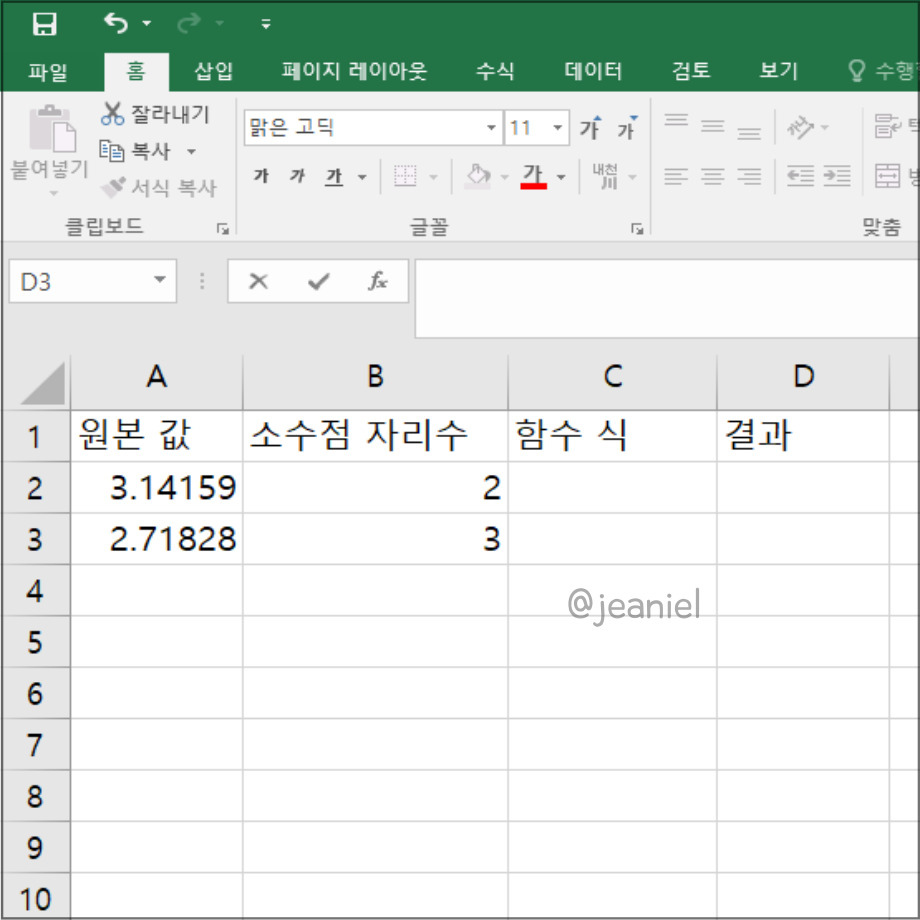This screenshot has width=920, height=920.
Task: Confirm cell entry with the checkmark icon
Action: tap(318, 281)
